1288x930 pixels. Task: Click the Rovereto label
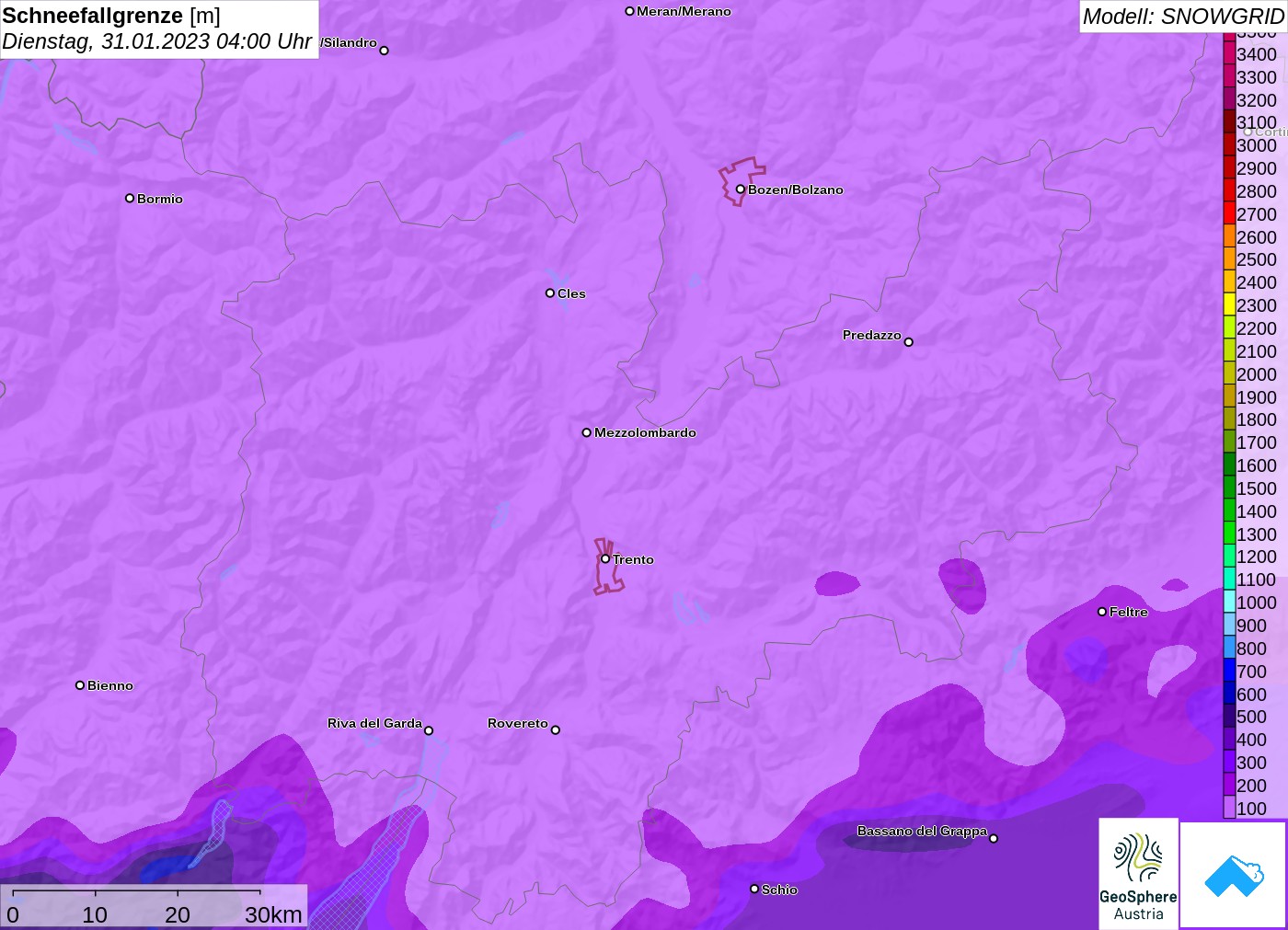518,723
